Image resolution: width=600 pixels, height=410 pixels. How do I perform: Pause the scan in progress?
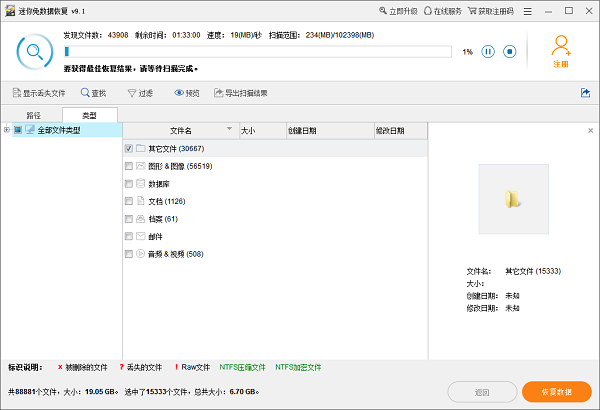point(488,51)
